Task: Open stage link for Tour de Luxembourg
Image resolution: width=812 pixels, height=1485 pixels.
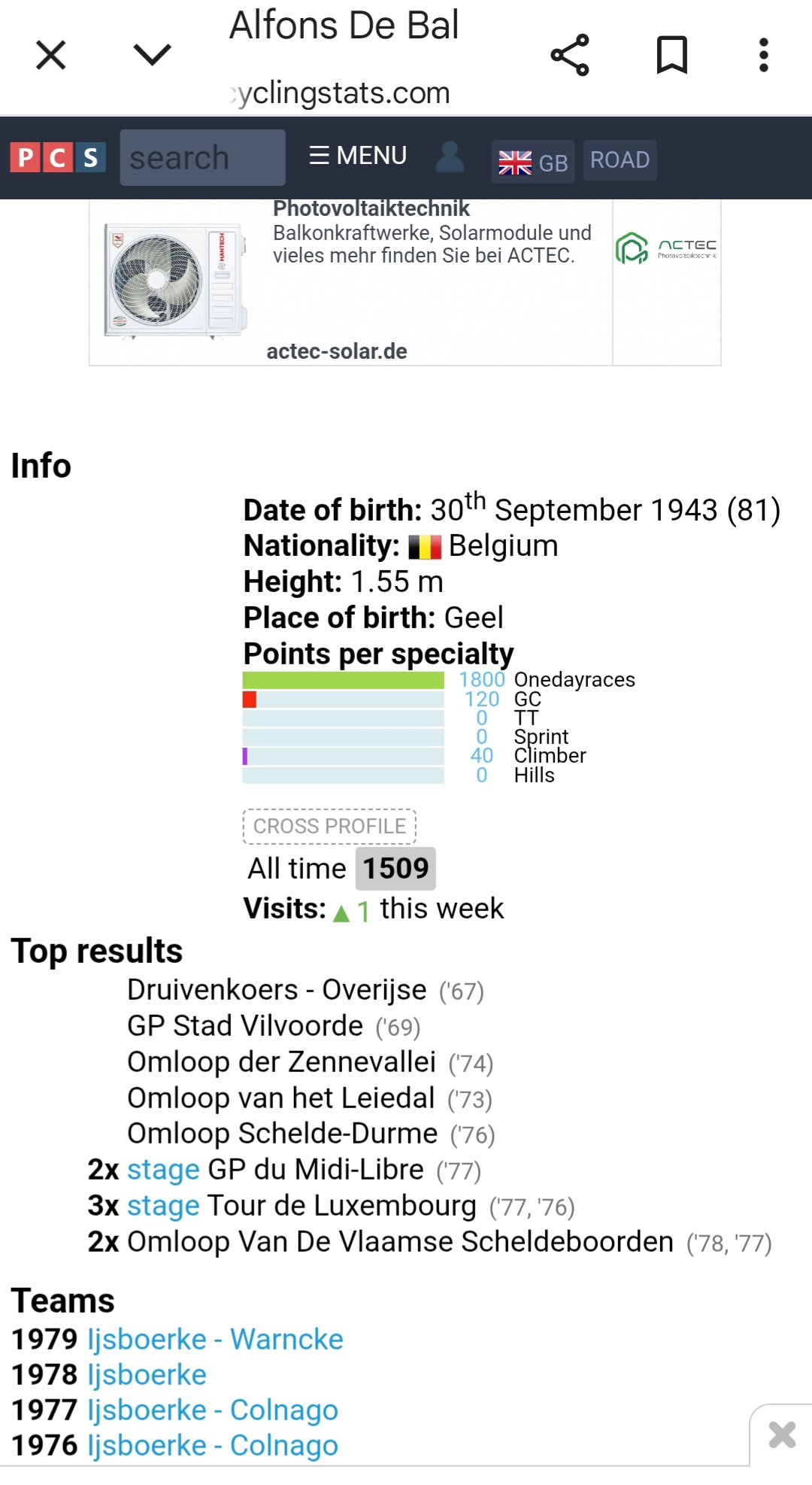Action: [163, 1206]
